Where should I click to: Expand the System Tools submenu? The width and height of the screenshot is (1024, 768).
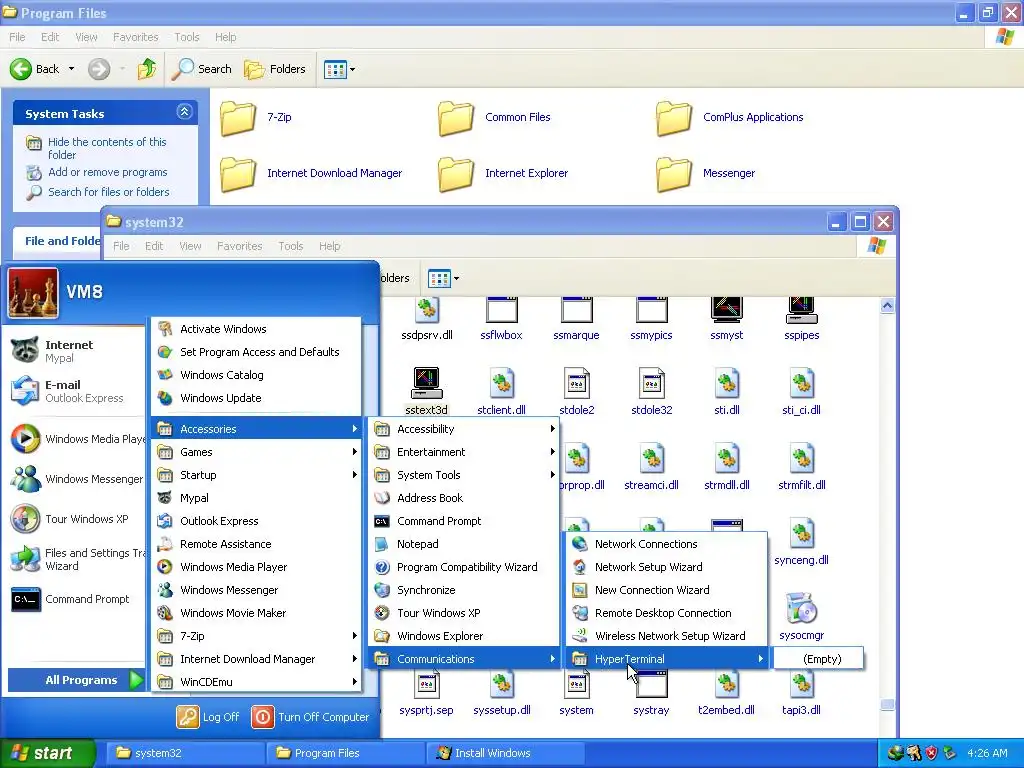point(464,475)
